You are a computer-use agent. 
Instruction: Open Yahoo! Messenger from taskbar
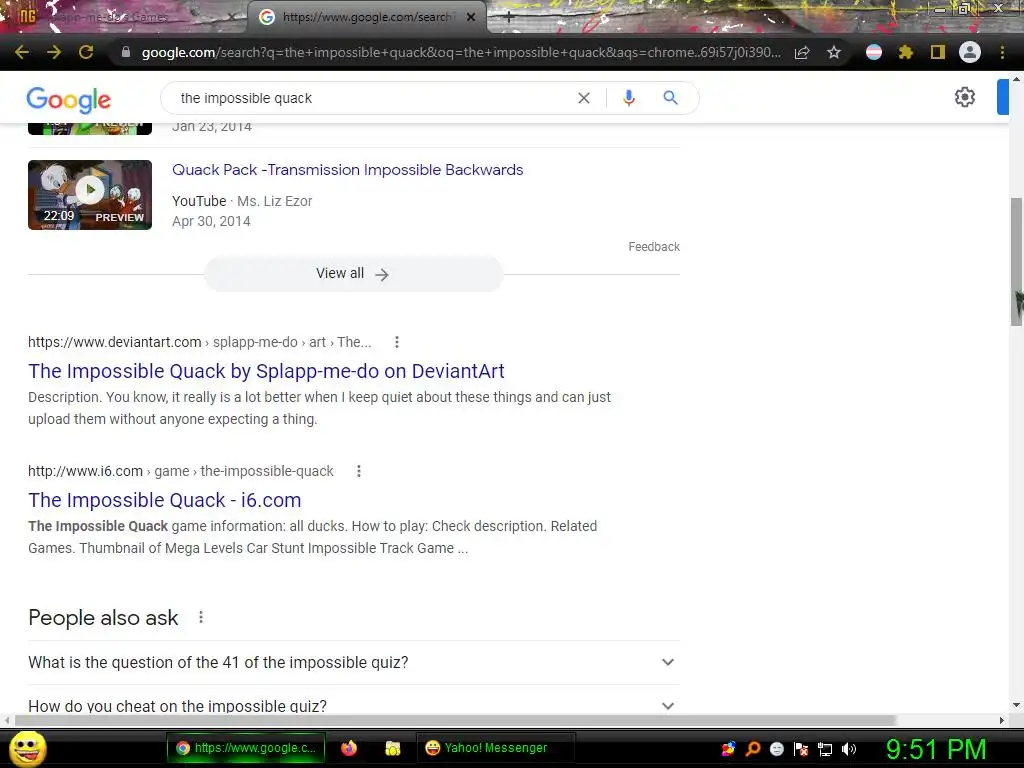click(x=495, y=748)
